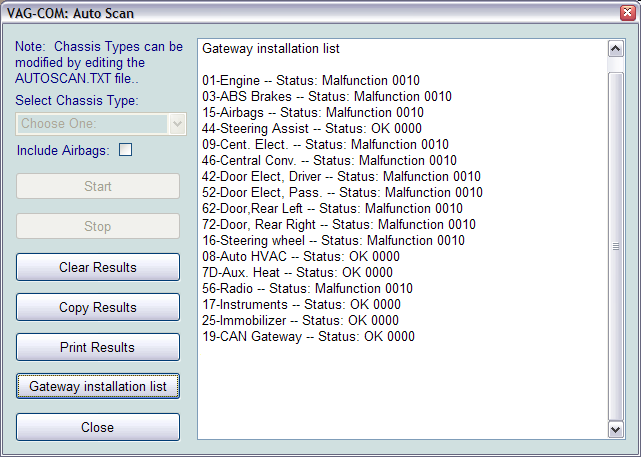
Task: Click the 08-Auto HVAC status line
Action: tap(300, 257)
